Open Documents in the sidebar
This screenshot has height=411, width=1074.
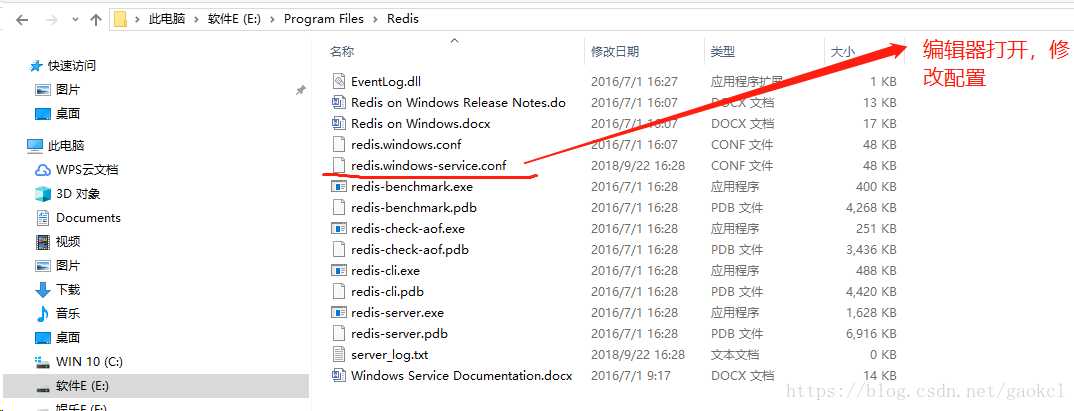(88, 218)
